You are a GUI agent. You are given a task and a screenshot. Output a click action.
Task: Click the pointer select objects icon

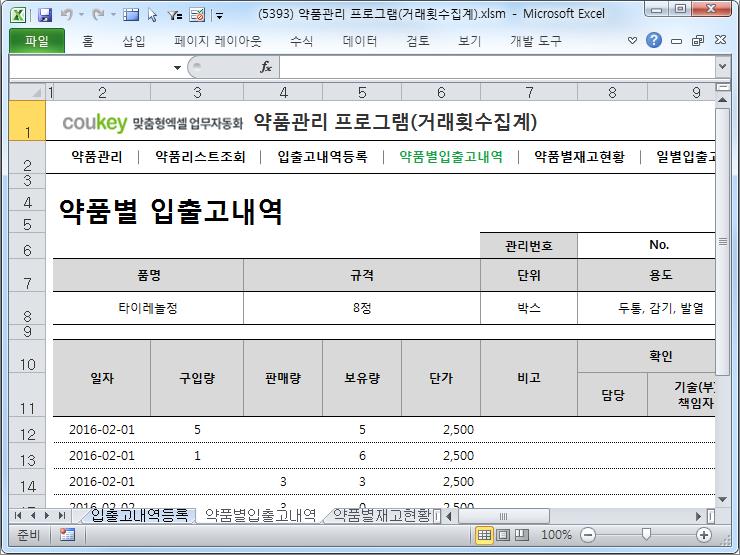(x=152, y=15)
